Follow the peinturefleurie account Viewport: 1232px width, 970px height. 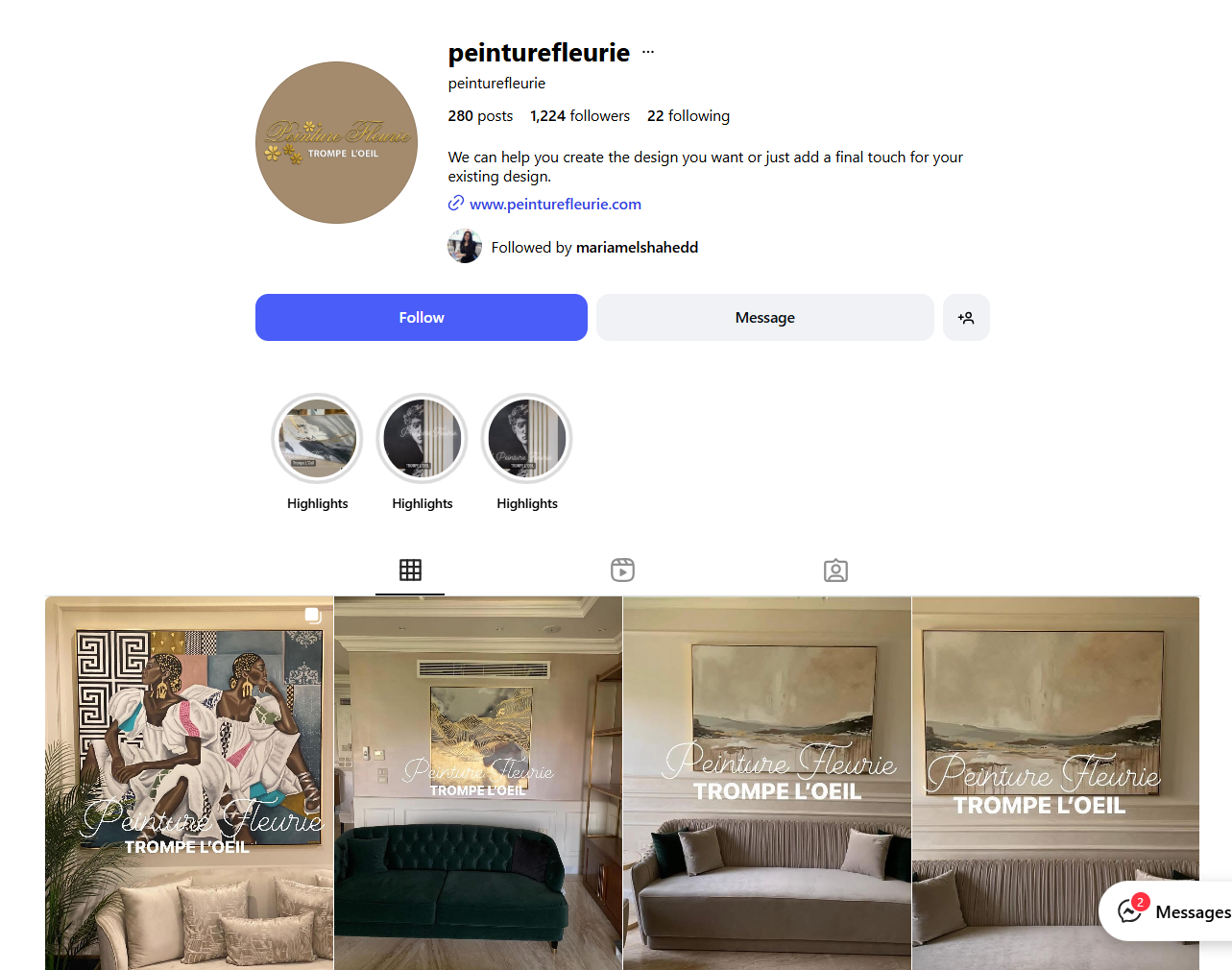422,318
